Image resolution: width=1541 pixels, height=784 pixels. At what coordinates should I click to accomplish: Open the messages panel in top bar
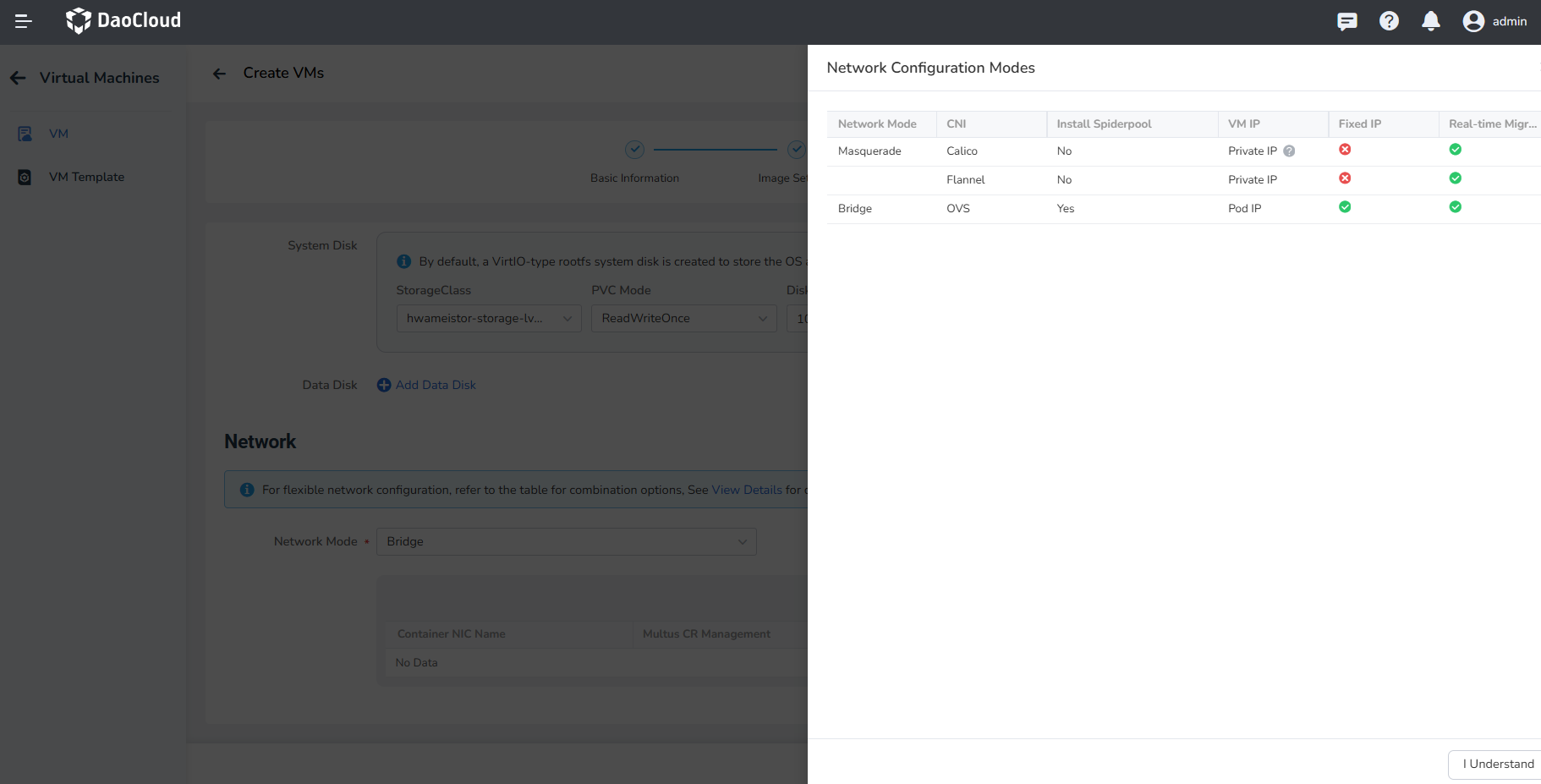(x=1346, y=21)
